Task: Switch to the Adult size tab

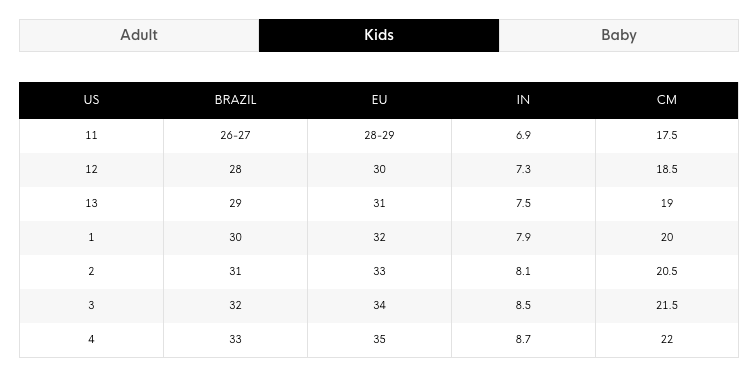Action: [x=139, y=35]
